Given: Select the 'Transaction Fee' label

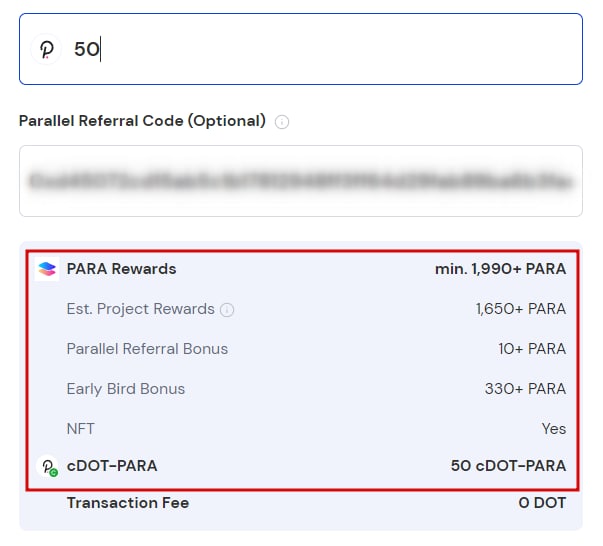Looking at the screenshot, I should (x=128, y=503).
